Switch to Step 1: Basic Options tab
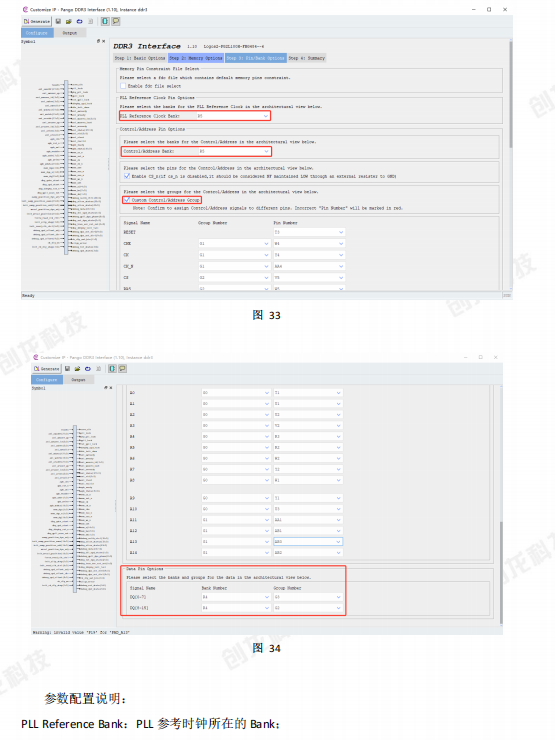Screen dimensions: 555x740 [140, 58]
